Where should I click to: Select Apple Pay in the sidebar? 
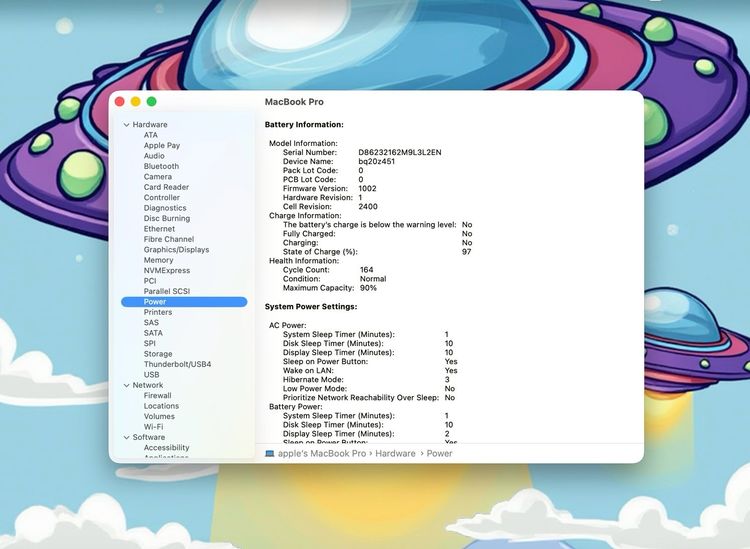pos(162,145)
